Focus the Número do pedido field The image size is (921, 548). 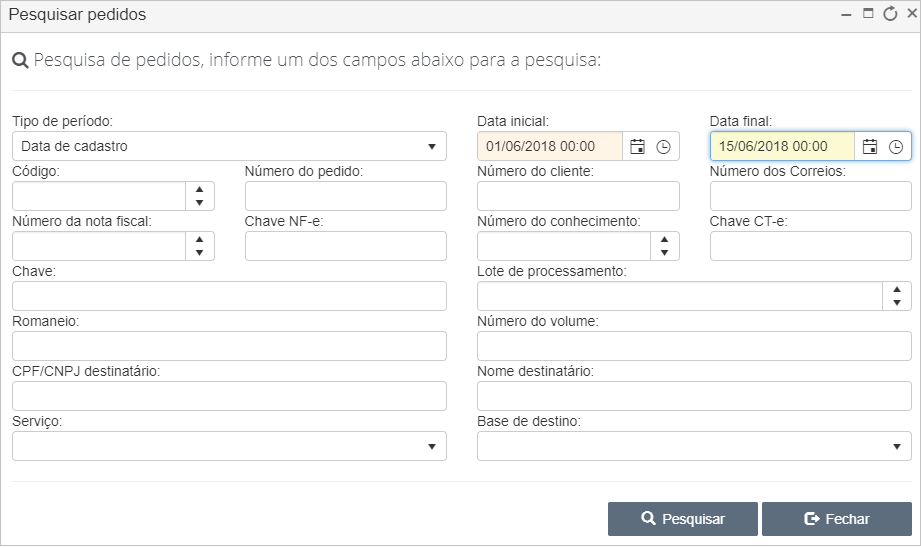pyautogui.click(x=346, y=196)
